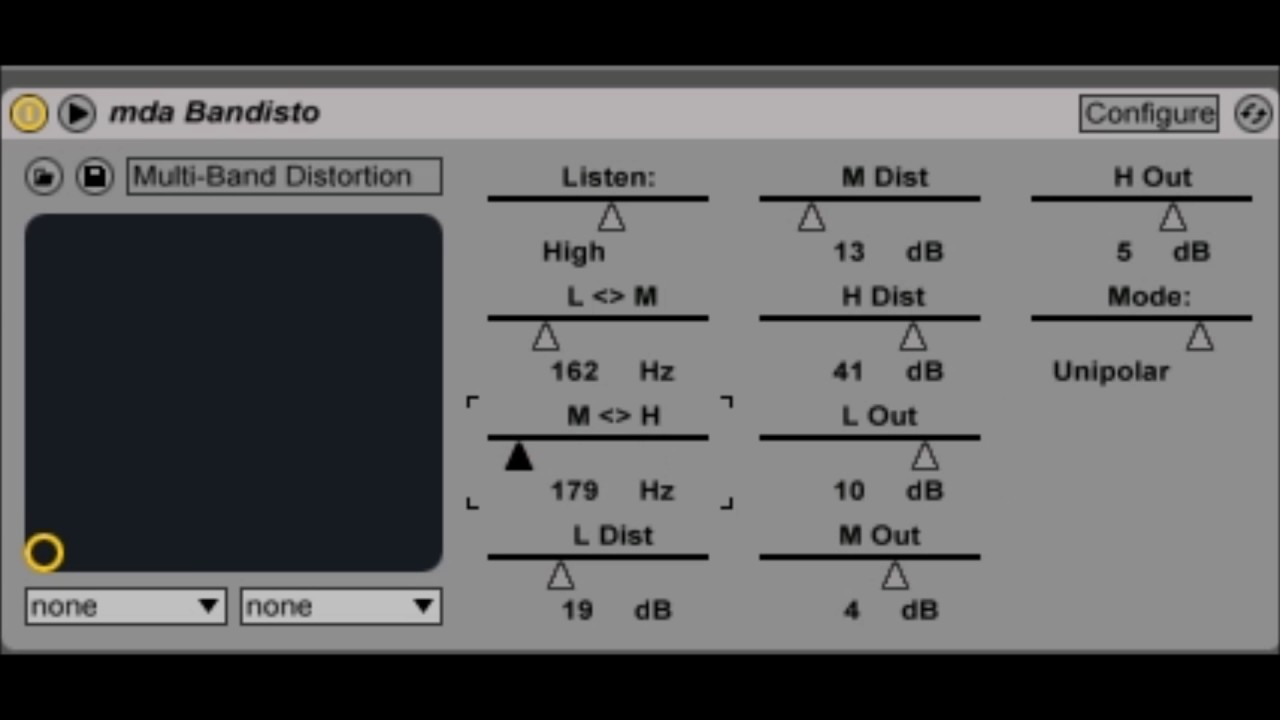Click the L <> M crossover slider handle

tap(545, 336)
